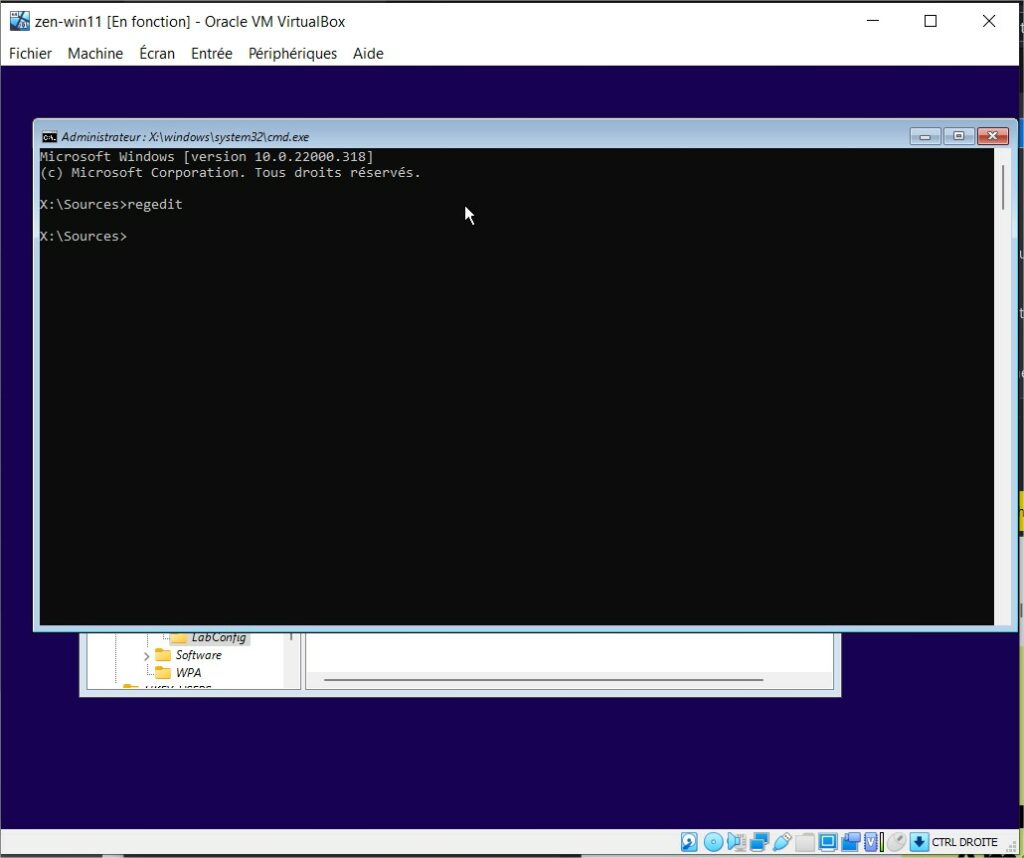Viewport: 1024px width, 858px height.
Task: Click the 'regedit' command text
Action: point(155,204)
